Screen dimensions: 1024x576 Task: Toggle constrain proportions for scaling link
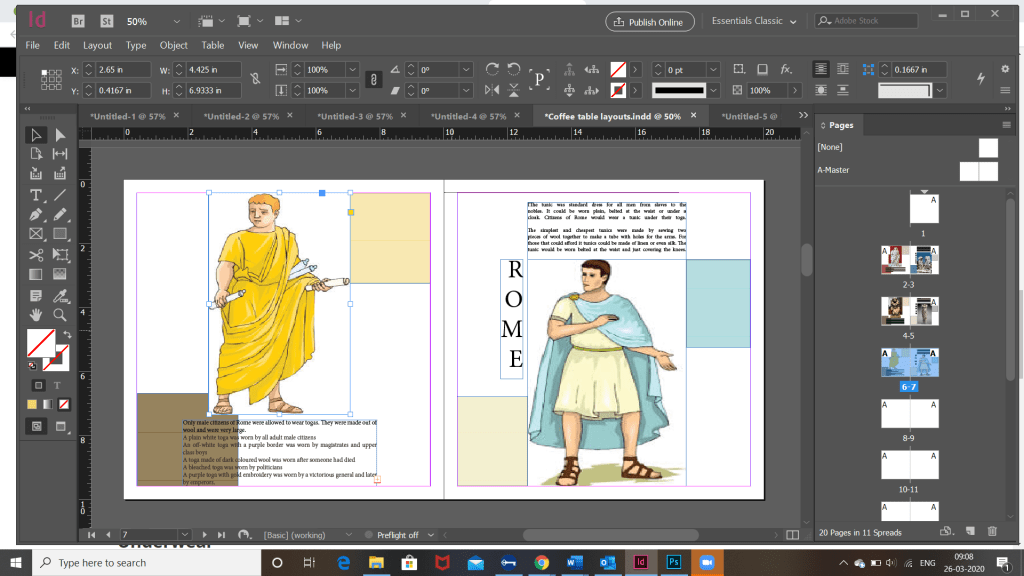click(x=373, y=79)
